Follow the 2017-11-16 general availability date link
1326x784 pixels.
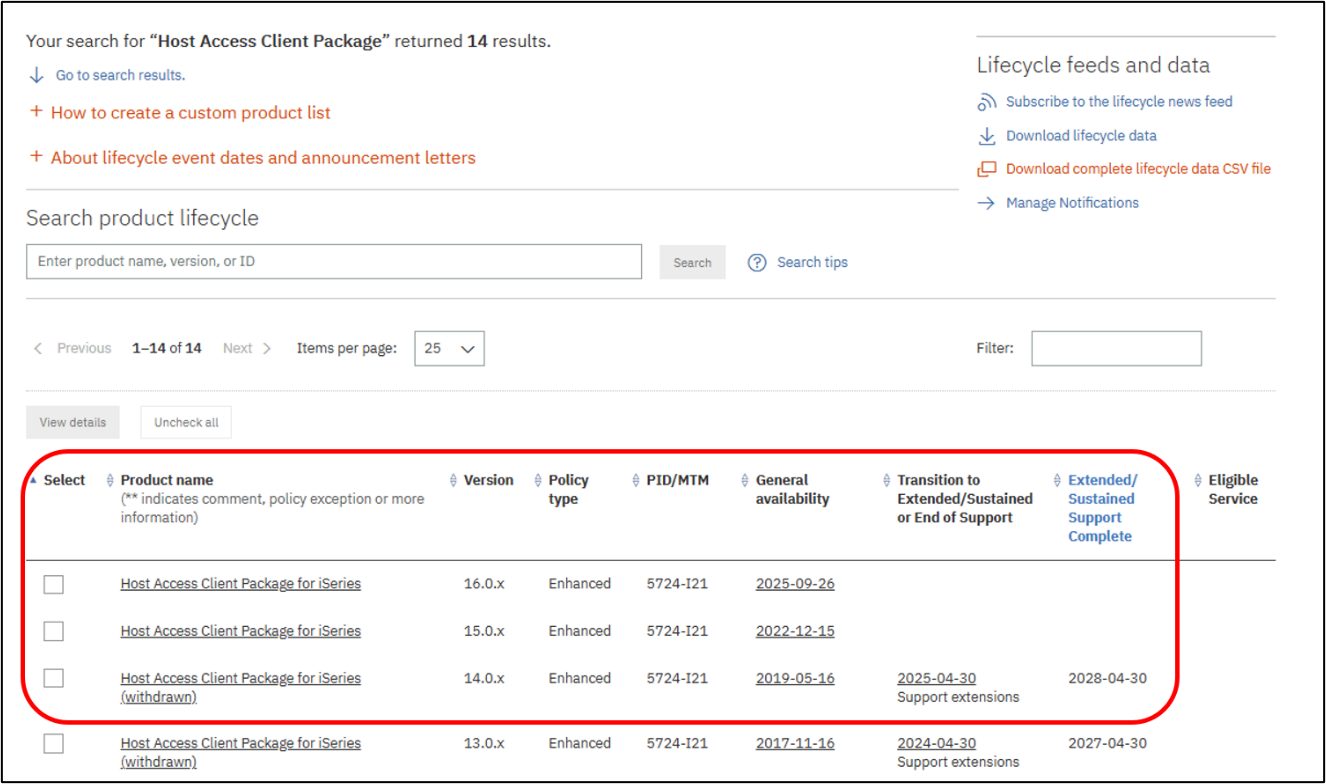[x=795, y=743]
